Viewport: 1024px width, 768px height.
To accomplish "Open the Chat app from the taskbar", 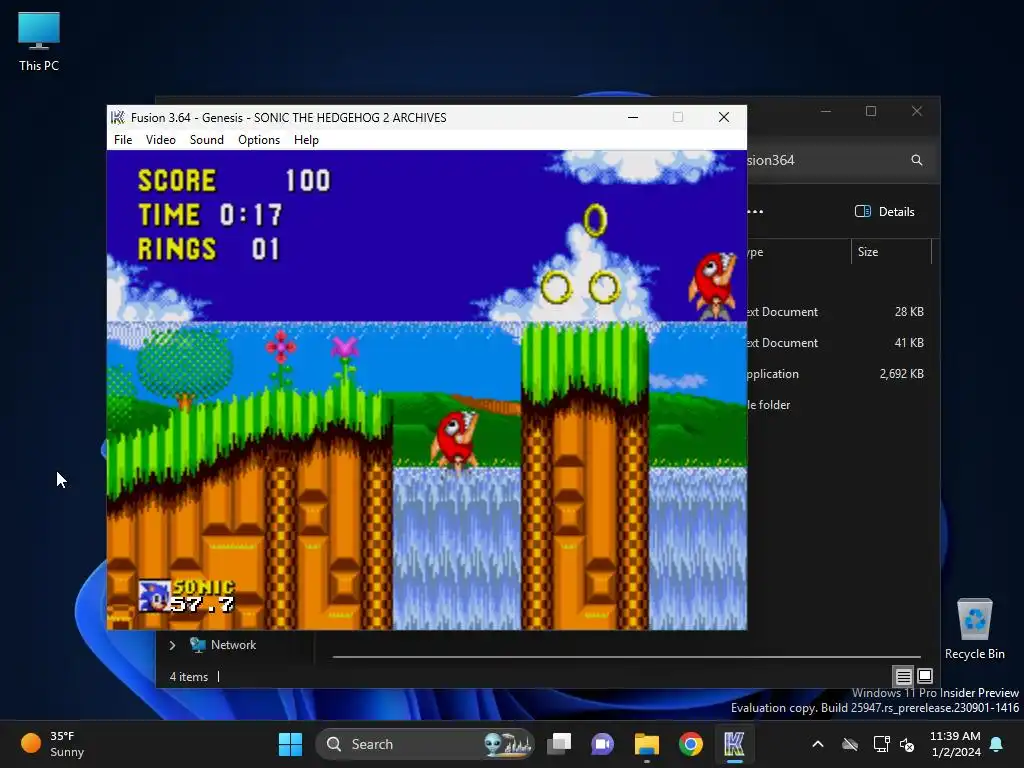I will click(x=602, y=744).
